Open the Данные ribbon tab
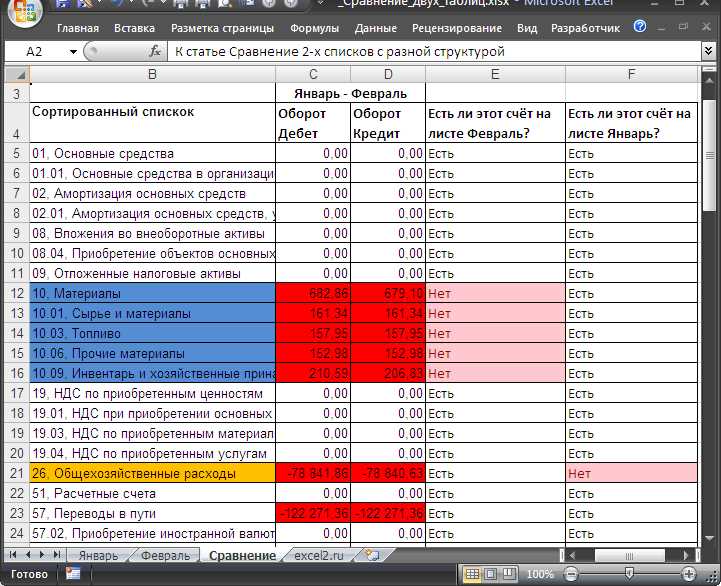The width and height of the screenshot is (721, 586). coord(375,28)
